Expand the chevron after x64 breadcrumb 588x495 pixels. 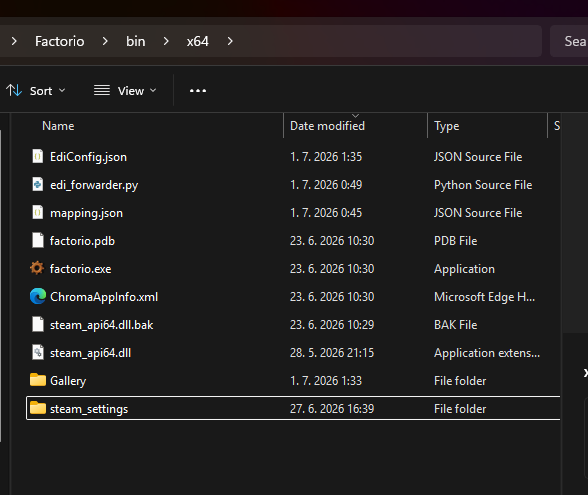coord(230,41)
